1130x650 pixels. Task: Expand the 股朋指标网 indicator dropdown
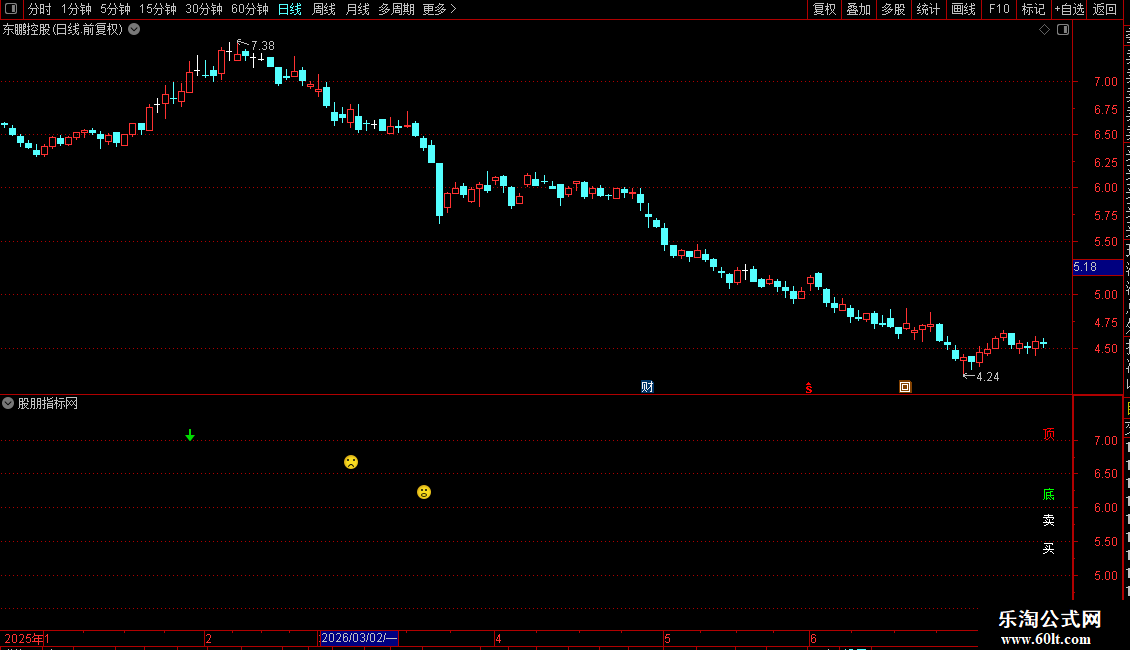pyautogui.click(x=8, y=404)
